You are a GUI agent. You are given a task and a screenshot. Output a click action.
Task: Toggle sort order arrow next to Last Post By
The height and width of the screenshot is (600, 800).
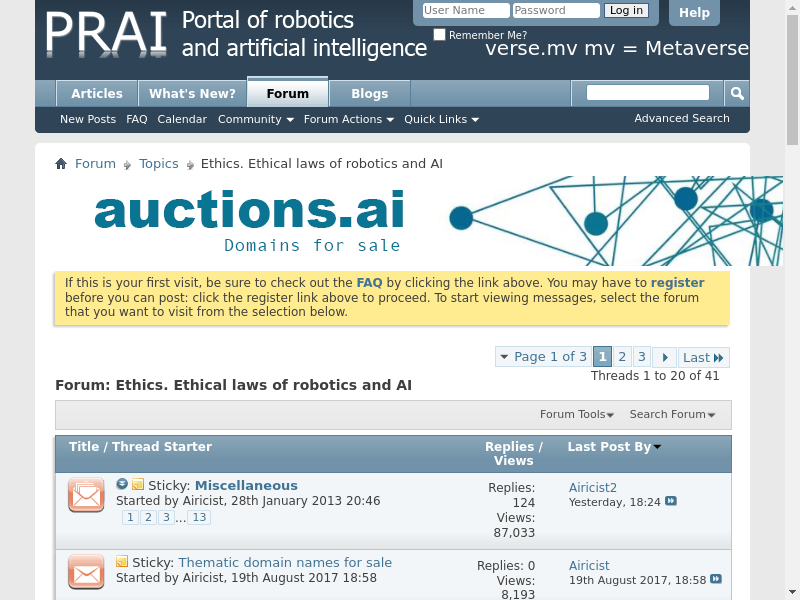pos(657,447)
